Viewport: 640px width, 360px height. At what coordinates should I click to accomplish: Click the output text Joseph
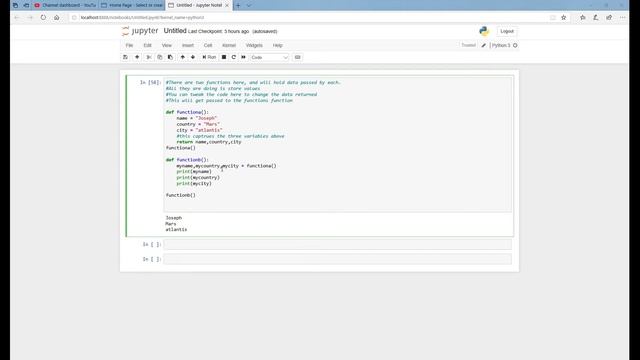(x=173, y=218)
